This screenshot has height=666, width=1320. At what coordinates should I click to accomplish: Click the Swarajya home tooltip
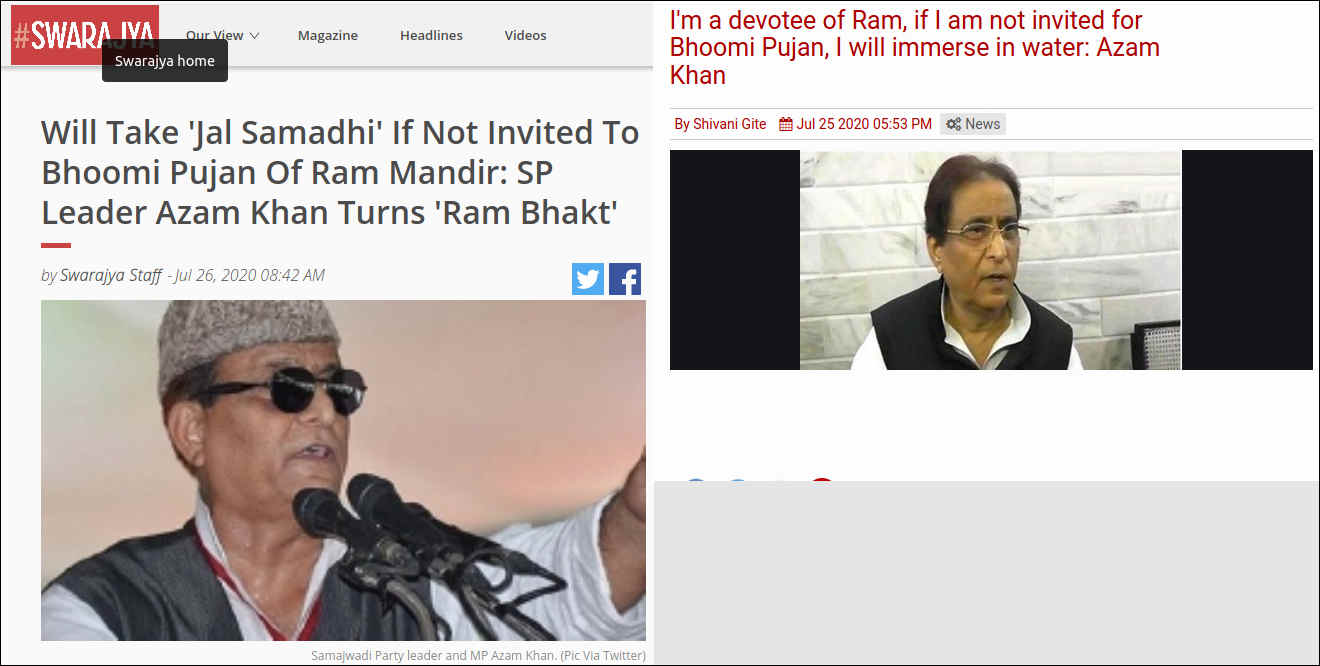(165, 61)
